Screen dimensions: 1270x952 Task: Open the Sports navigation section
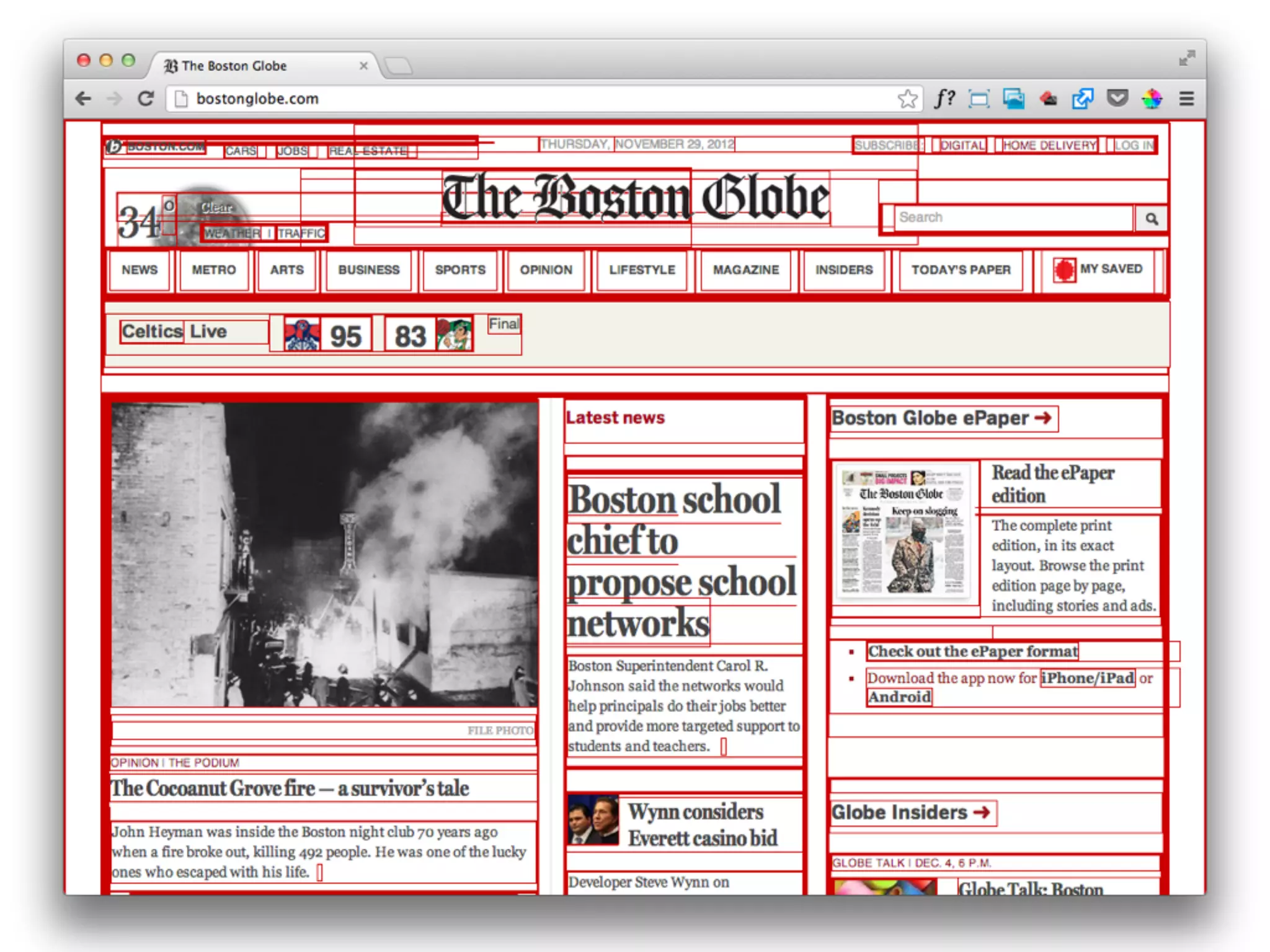(460, 270)
